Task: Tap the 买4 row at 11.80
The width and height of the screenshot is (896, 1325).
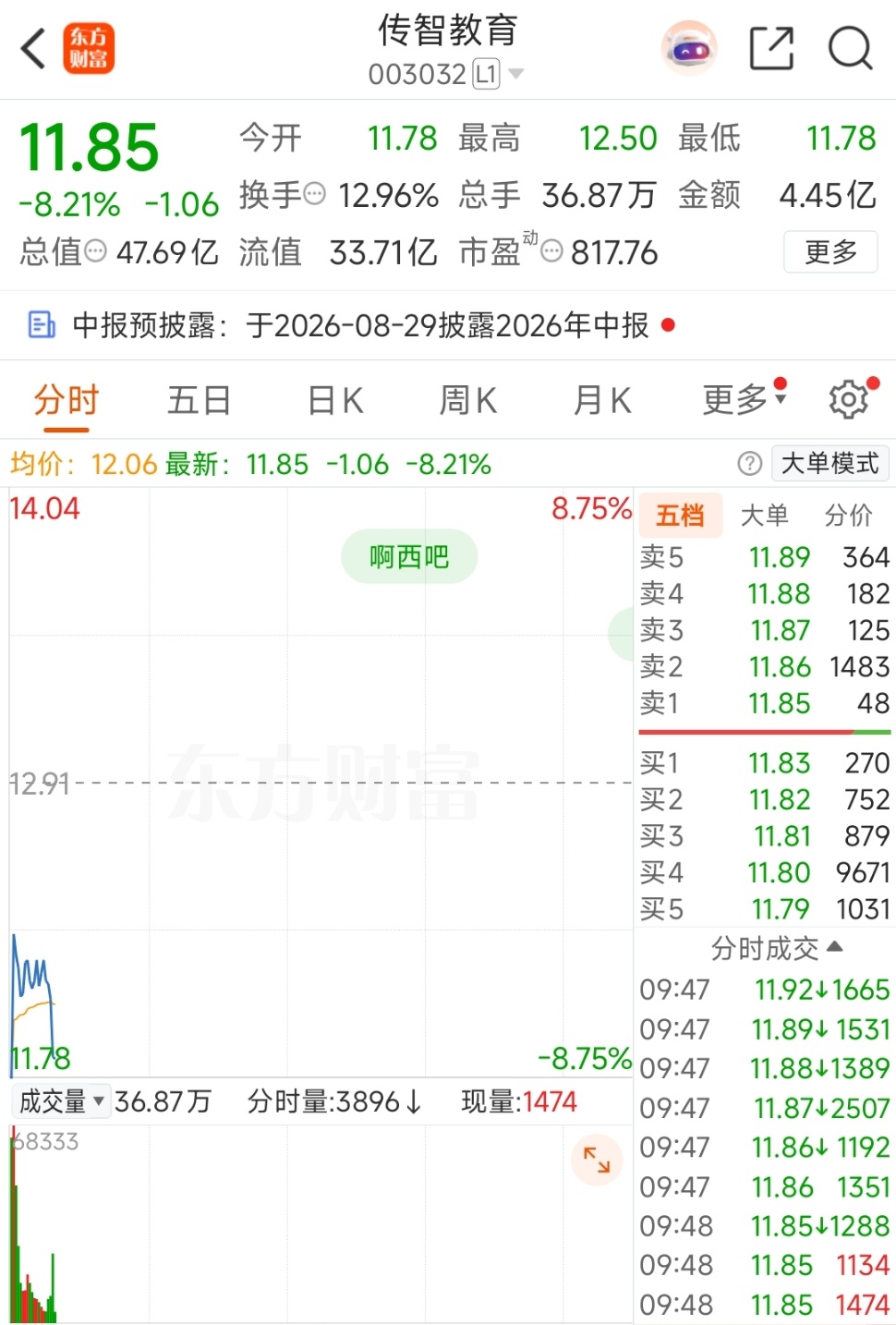Action: [764, 872]
